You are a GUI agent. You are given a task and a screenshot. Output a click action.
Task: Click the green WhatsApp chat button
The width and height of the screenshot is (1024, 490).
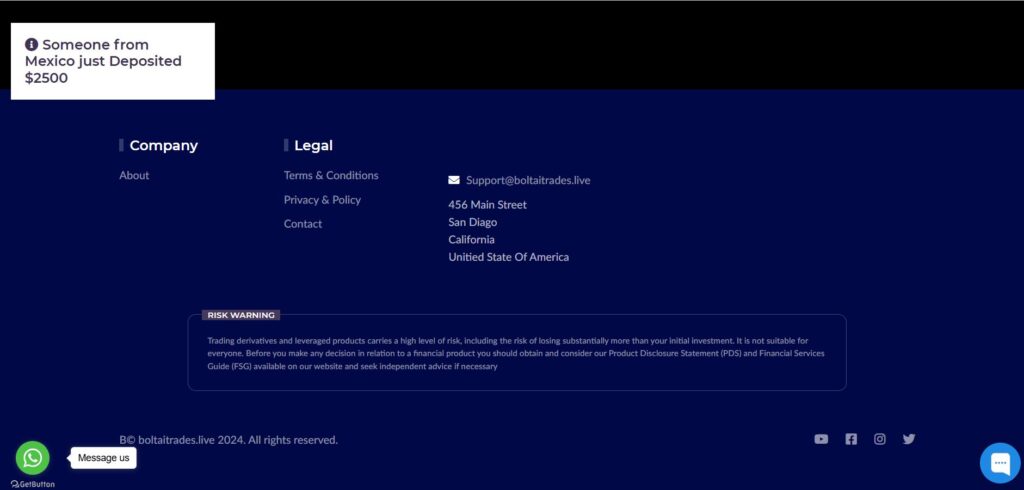click(x=33, y=458)
